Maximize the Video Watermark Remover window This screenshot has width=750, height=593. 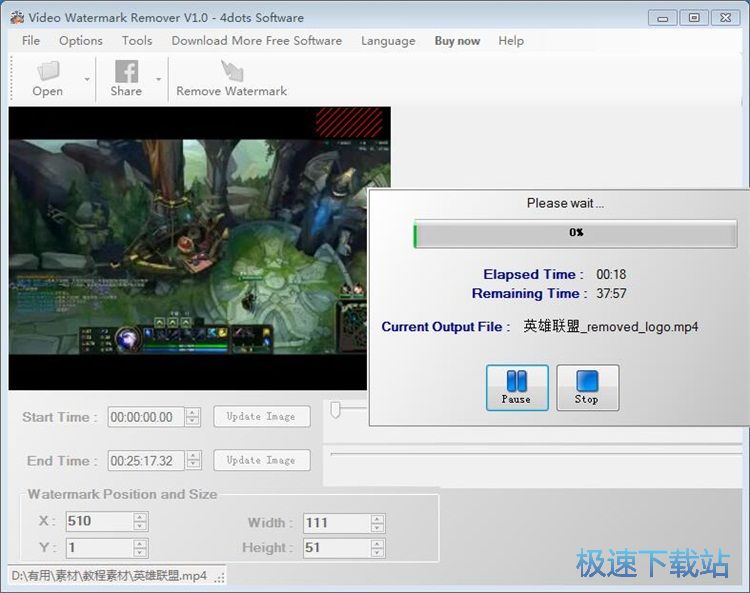click(x=694, y=18)
